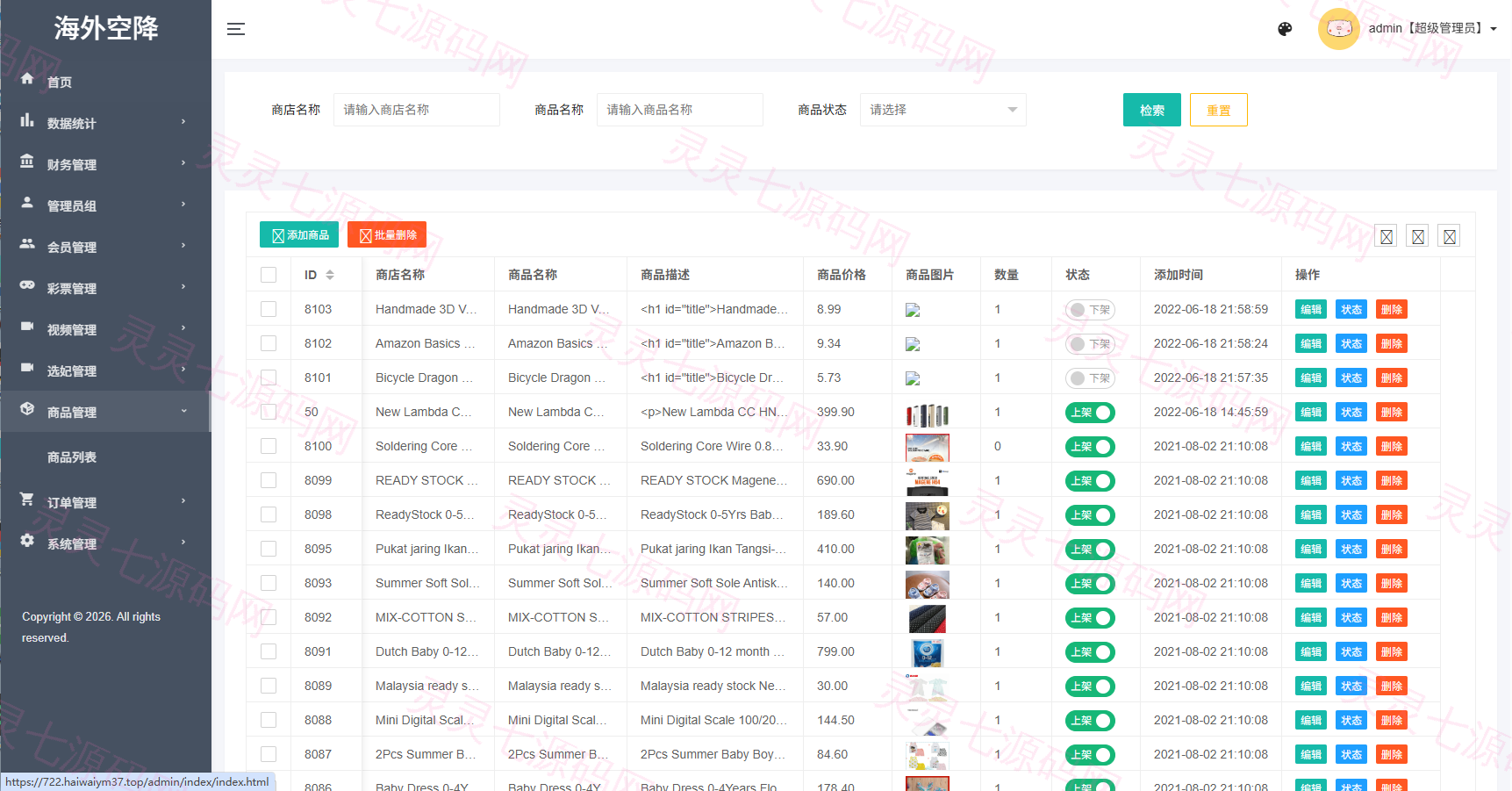Expand the 会员管理 sidebar menu
This screenshot has width=1512, height=791.
[105, 247]
